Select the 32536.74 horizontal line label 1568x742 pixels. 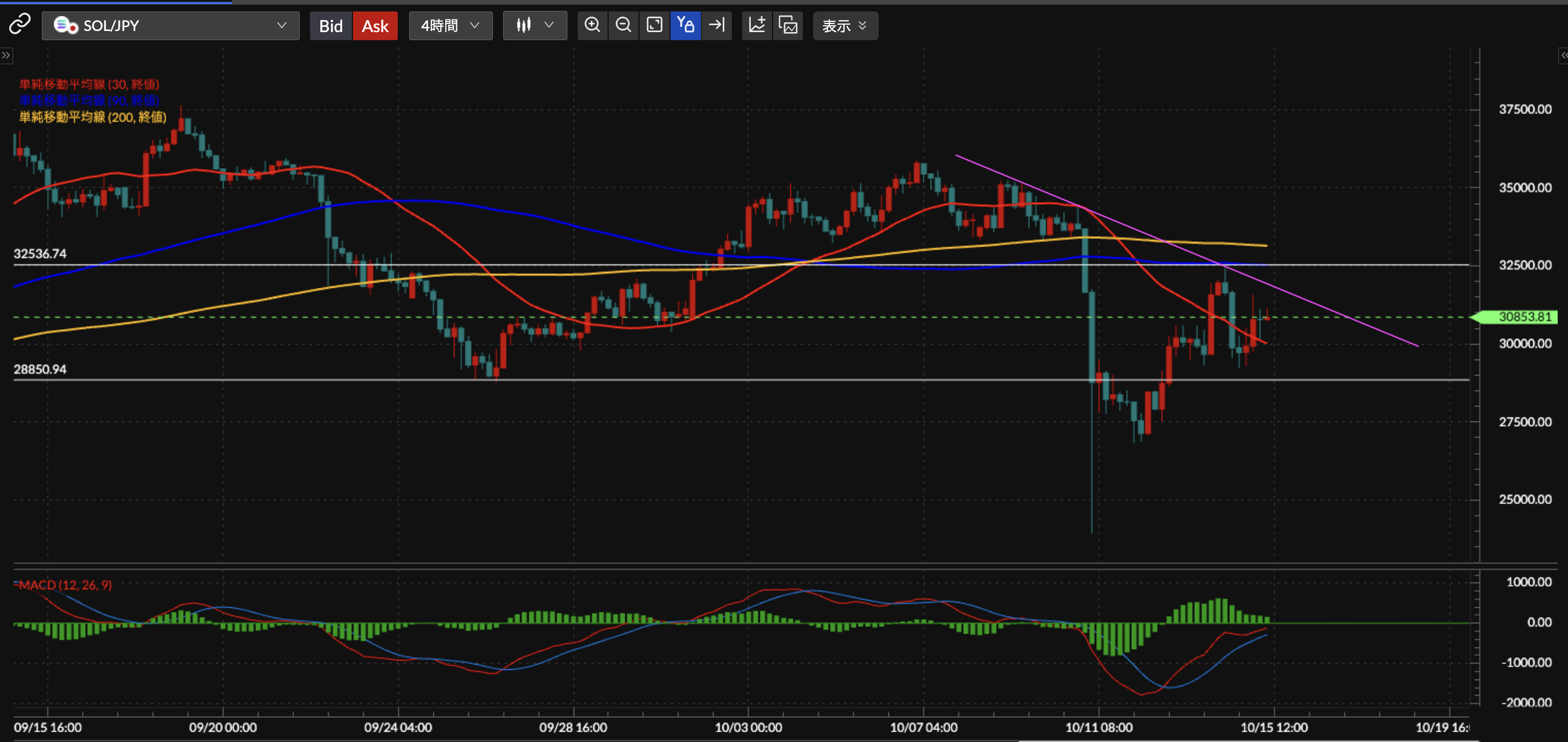(40, 253)
